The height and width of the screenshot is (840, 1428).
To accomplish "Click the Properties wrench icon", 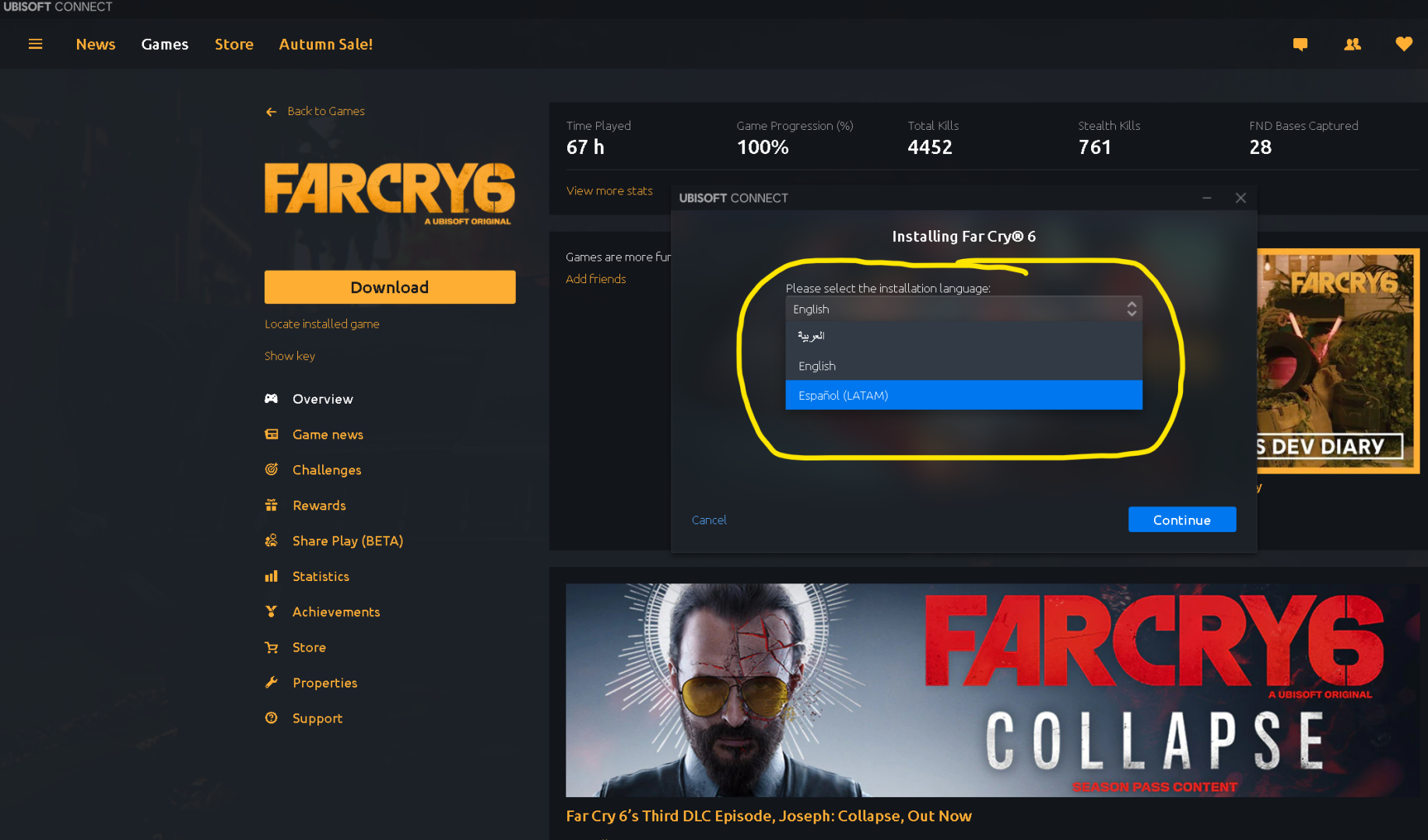I will click(271, 683).
